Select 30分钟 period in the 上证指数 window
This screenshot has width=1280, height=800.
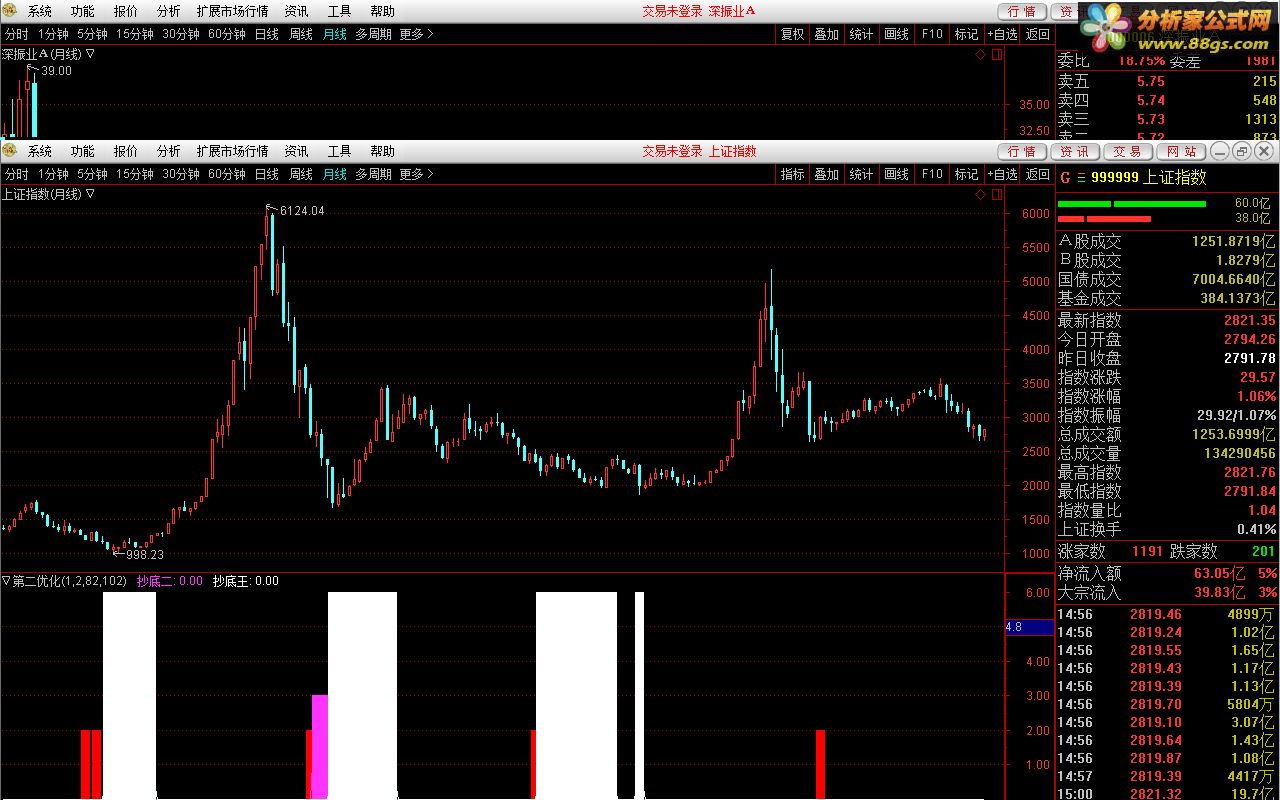tap(181, 174)
